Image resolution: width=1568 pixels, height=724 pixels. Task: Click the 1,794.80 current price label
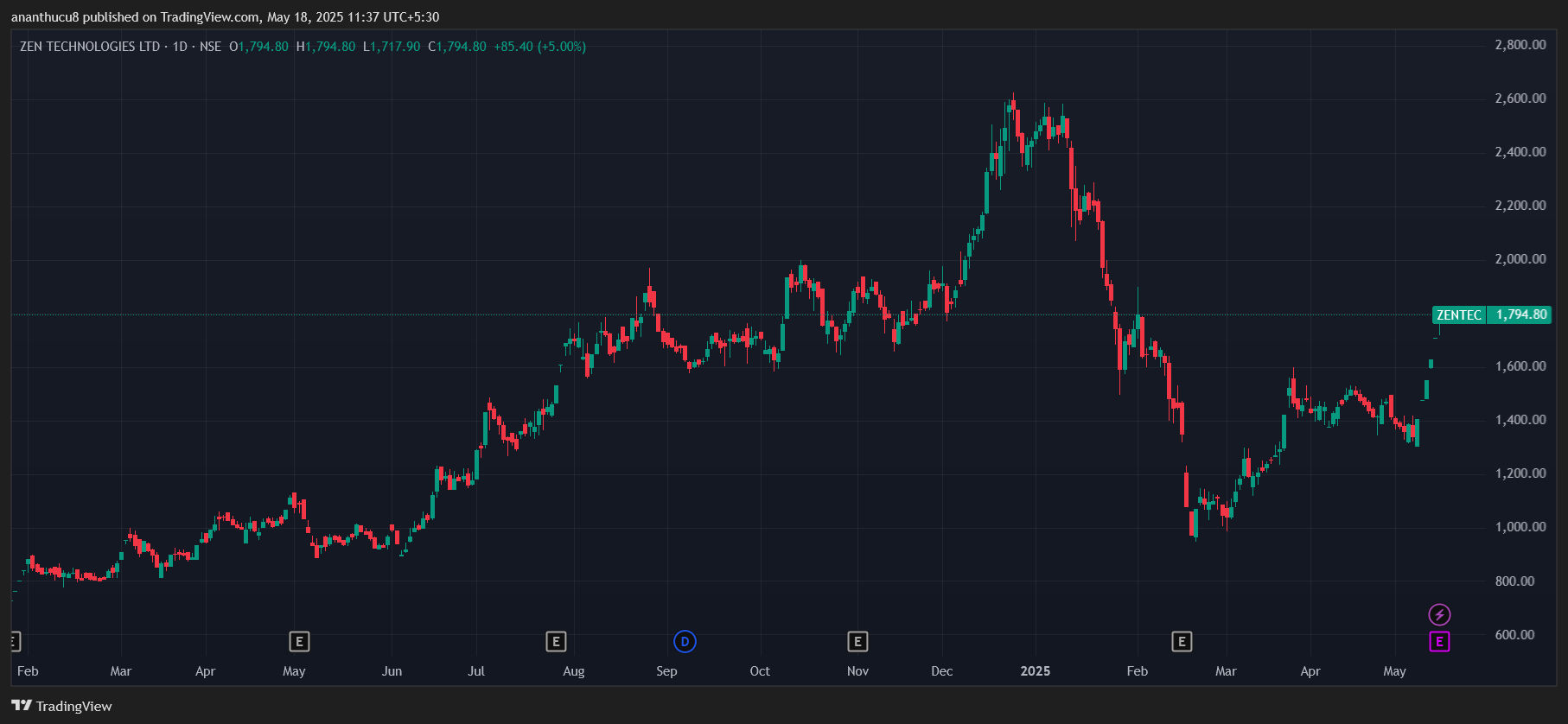(1520, 314)
